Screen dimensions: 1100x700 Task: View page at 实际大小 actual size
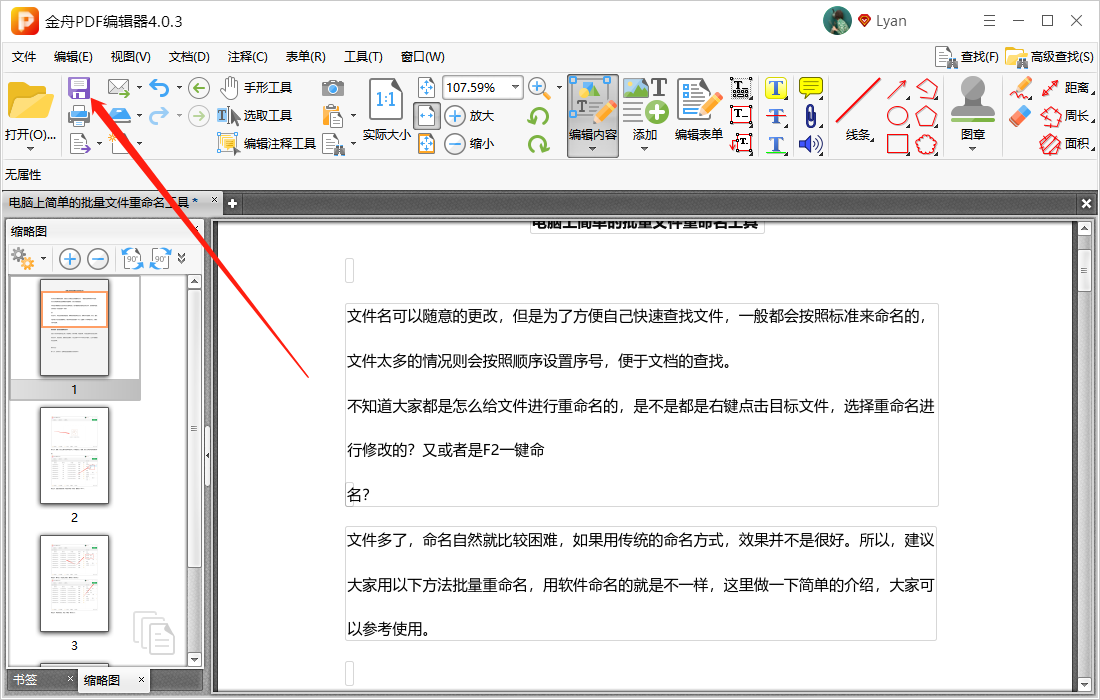point(386,100)
